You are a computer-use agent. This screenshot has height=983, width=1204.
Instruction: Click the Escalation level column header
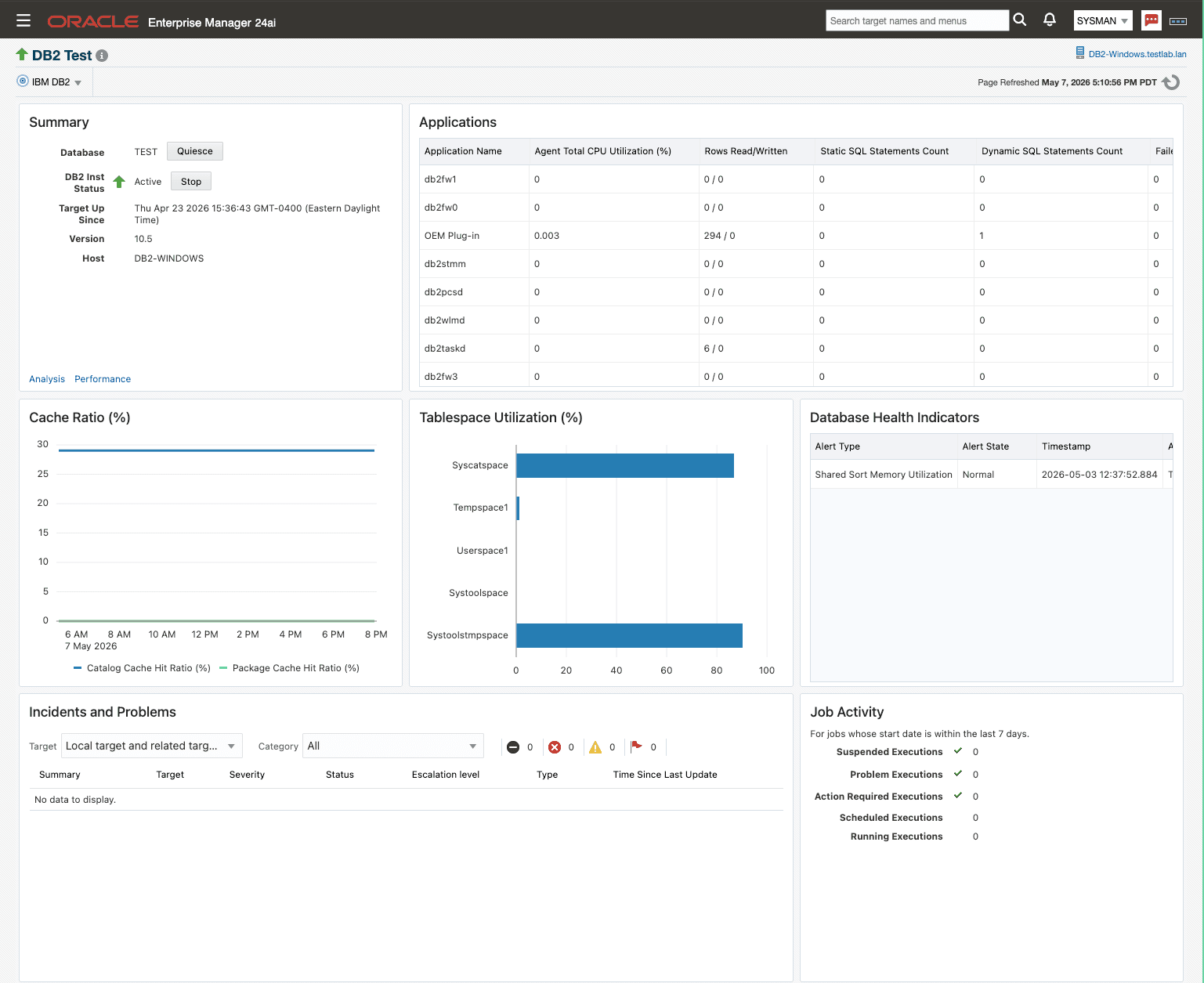tap(446, 775)
